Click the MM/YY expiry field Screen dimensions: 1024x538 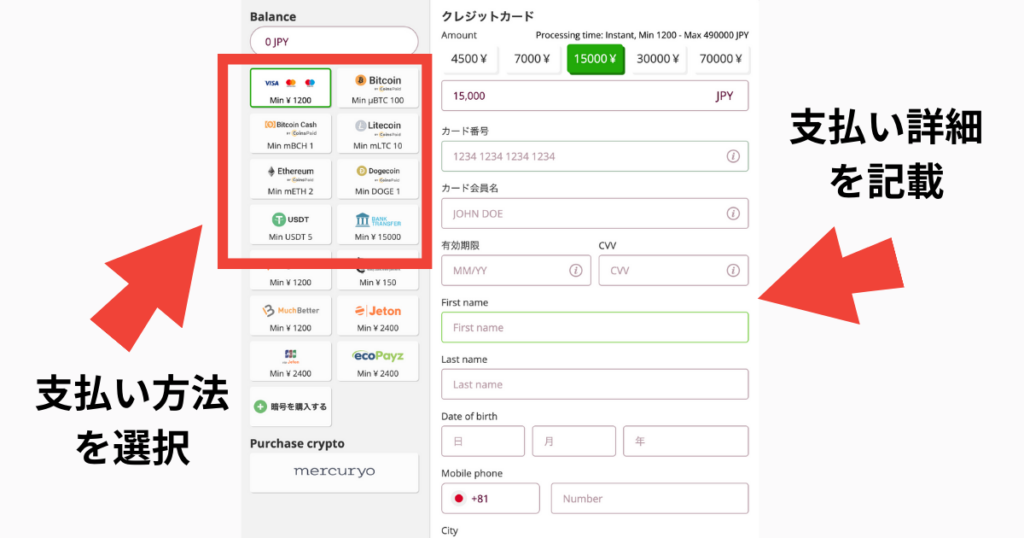516,270
